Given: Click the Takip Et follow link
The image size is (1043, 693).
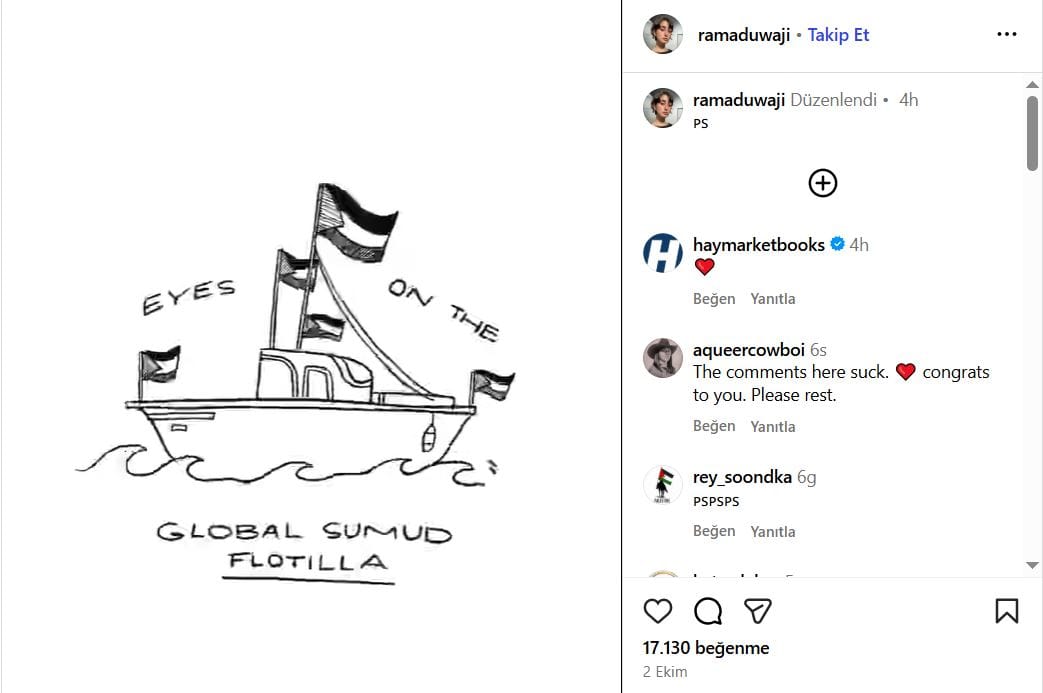Looking at the screenshot, I should pyautogui.click(x=838, y=35).
